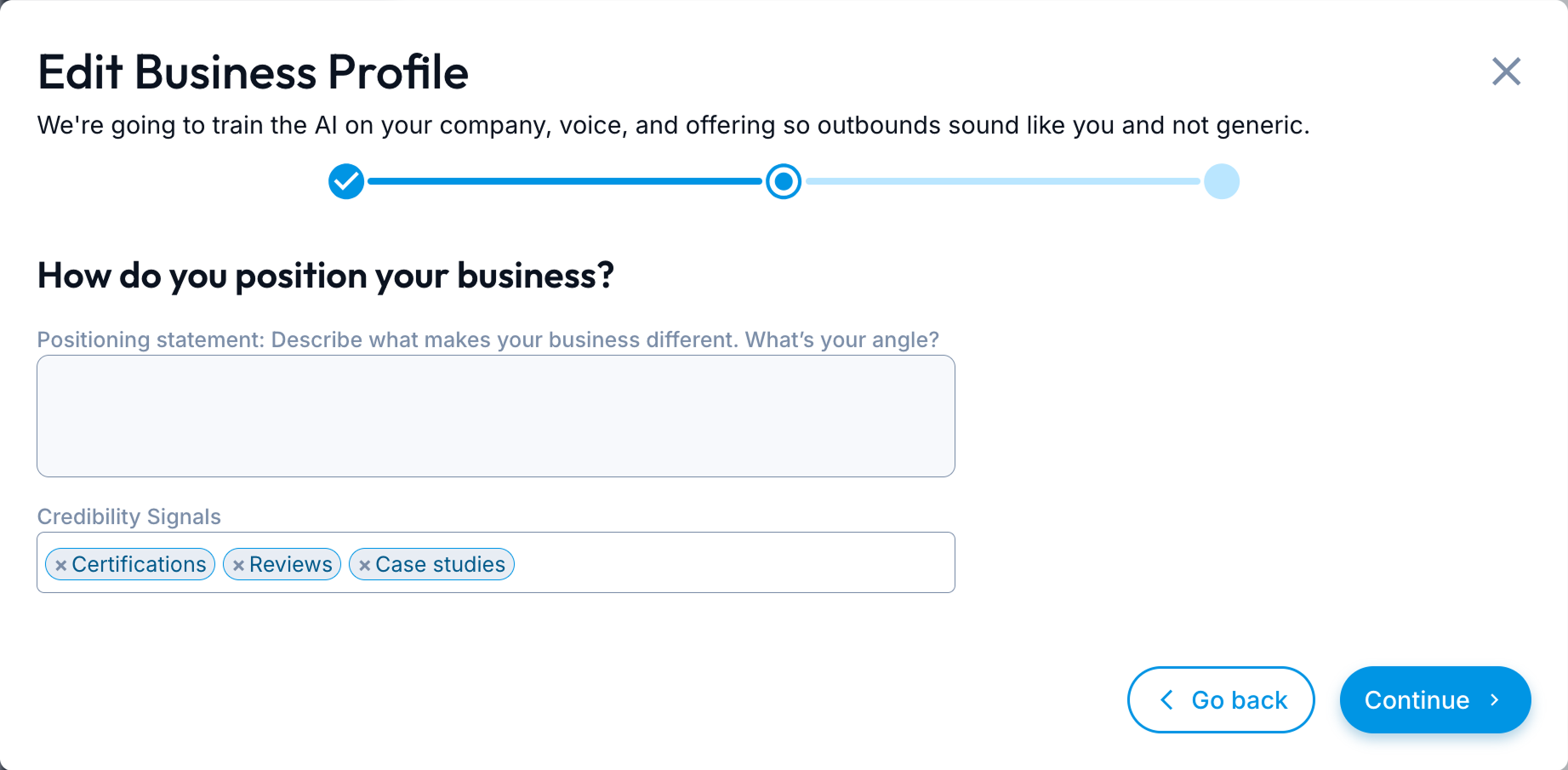
Task: Remove the Certifications tag
Action: coord(60,565)
